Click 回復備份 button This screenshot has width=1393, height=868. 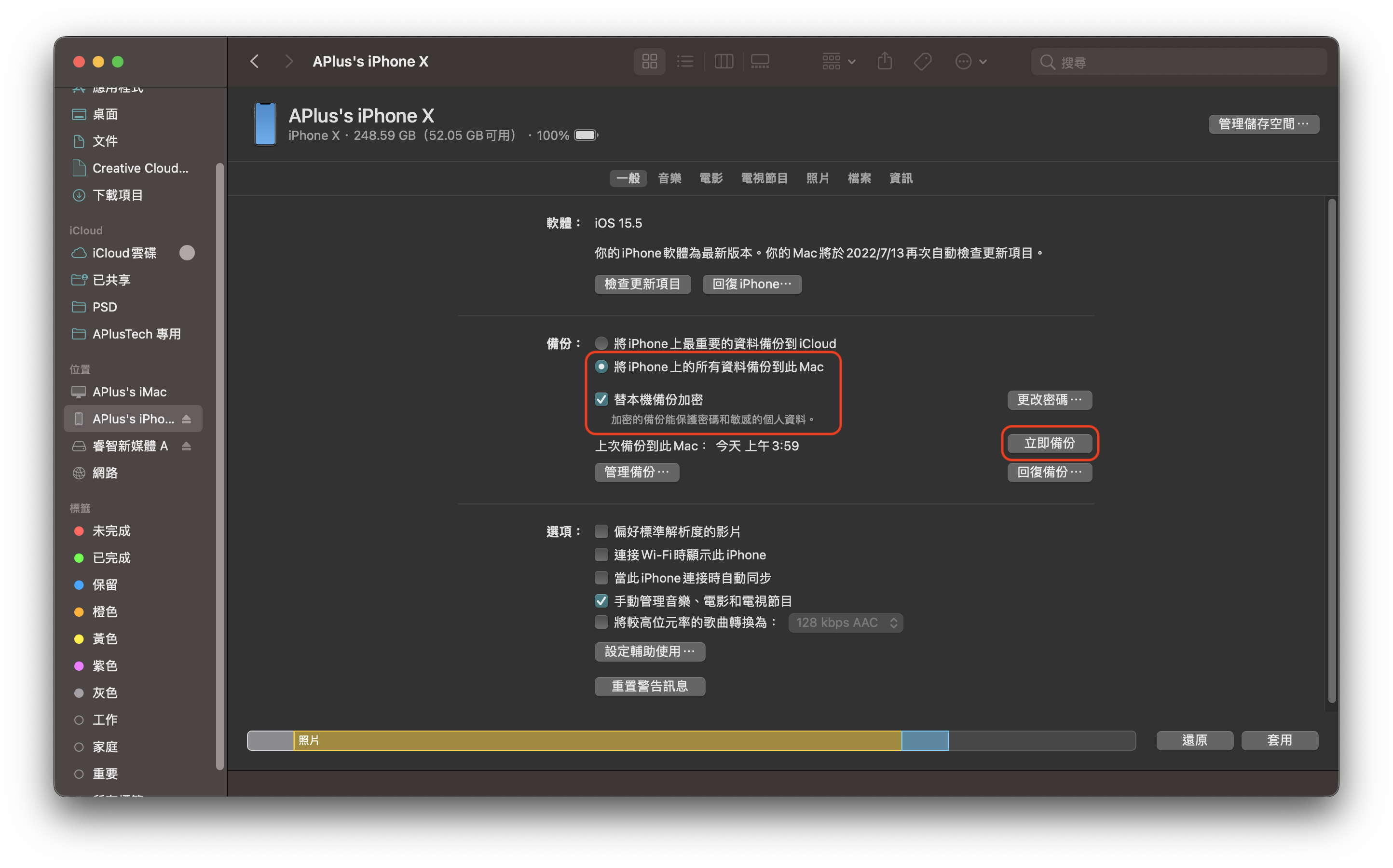(x=1050, y=473)
